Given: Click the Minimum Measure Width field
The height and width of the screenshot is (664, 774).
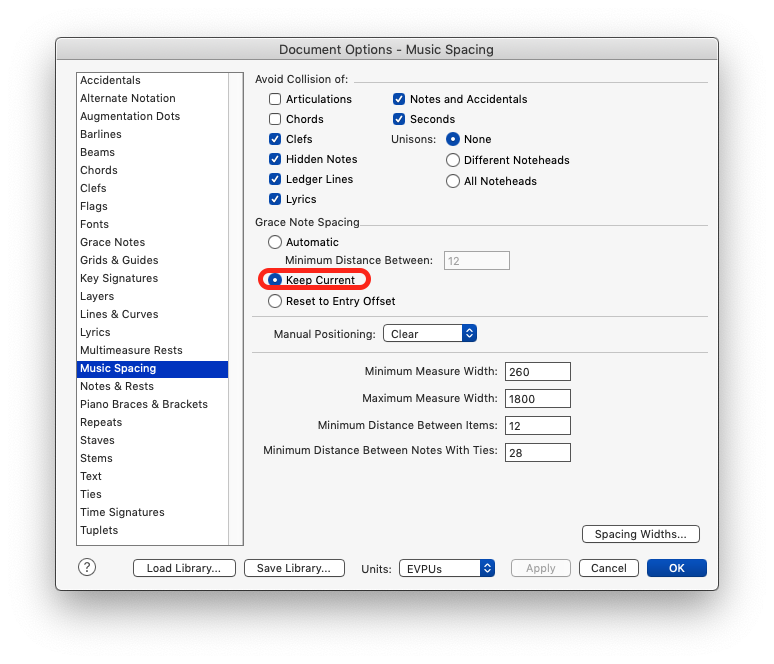Looking at the screenshot, I should click(x=537, y=371).
